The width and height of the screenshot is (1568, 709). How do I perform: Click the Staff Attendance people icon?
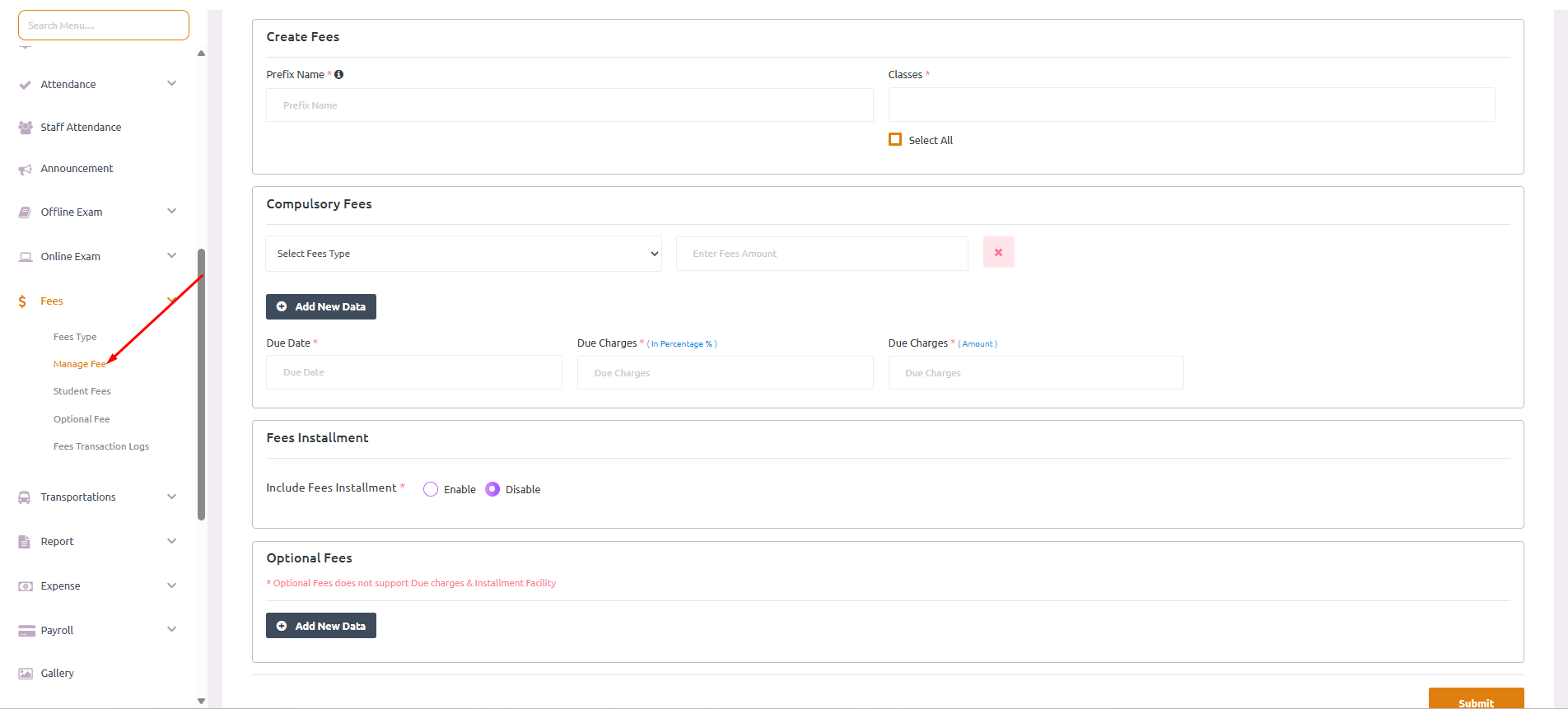[x=25, y=128]
